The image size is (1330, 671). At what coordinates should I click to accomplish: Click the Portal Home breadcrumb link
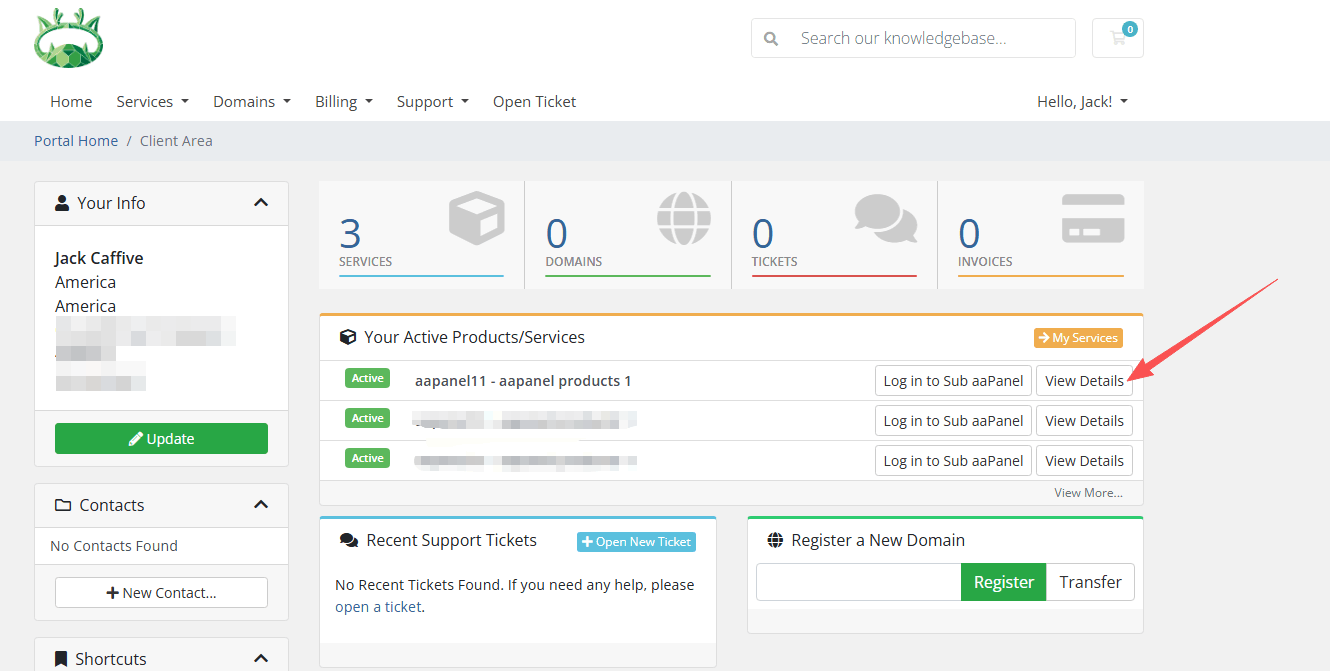tap(76, 141)
